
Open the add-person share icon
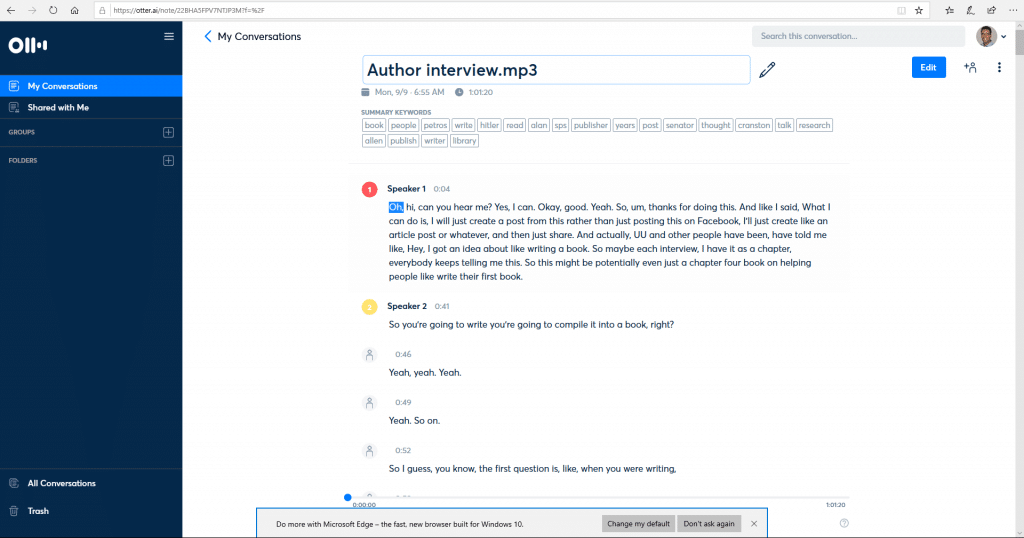pos(969,67)
